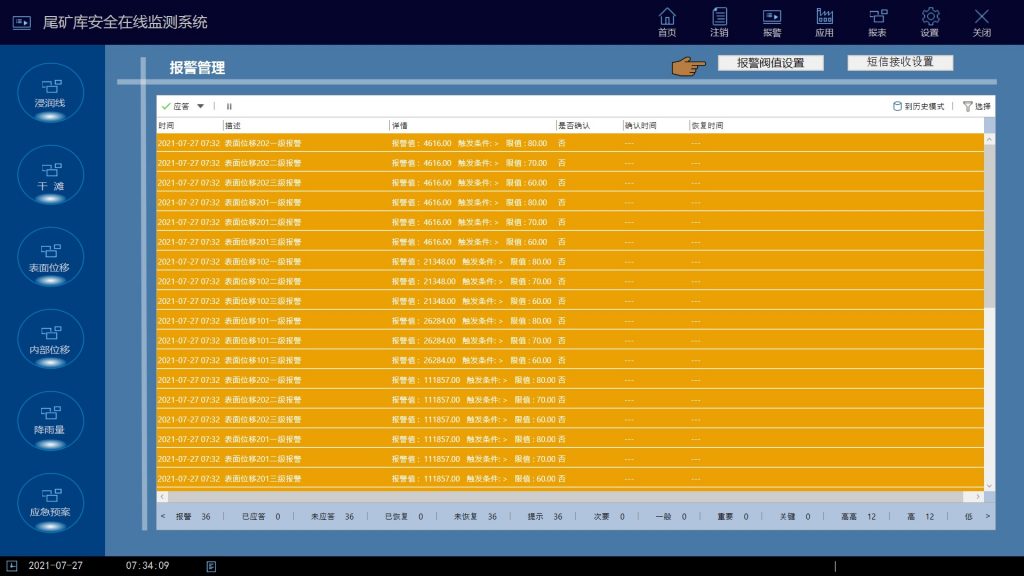Open the 表面位移 sidebar module
Viewport: 1024px width, 576px height.
click(50, 257)
